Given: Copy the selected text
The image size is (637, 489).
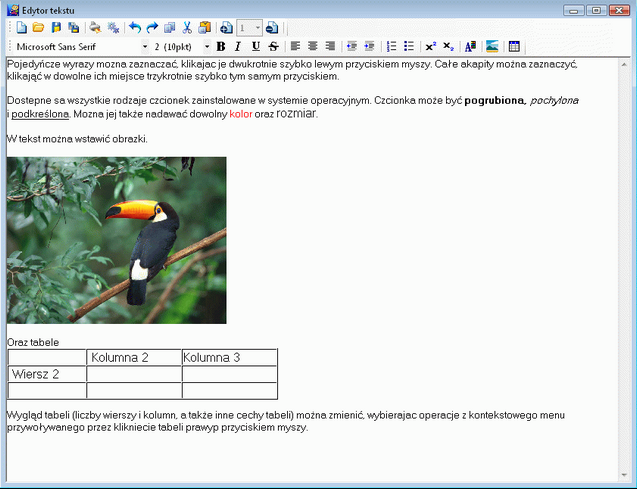Looking at the screenshot, I should click(169, 28).
